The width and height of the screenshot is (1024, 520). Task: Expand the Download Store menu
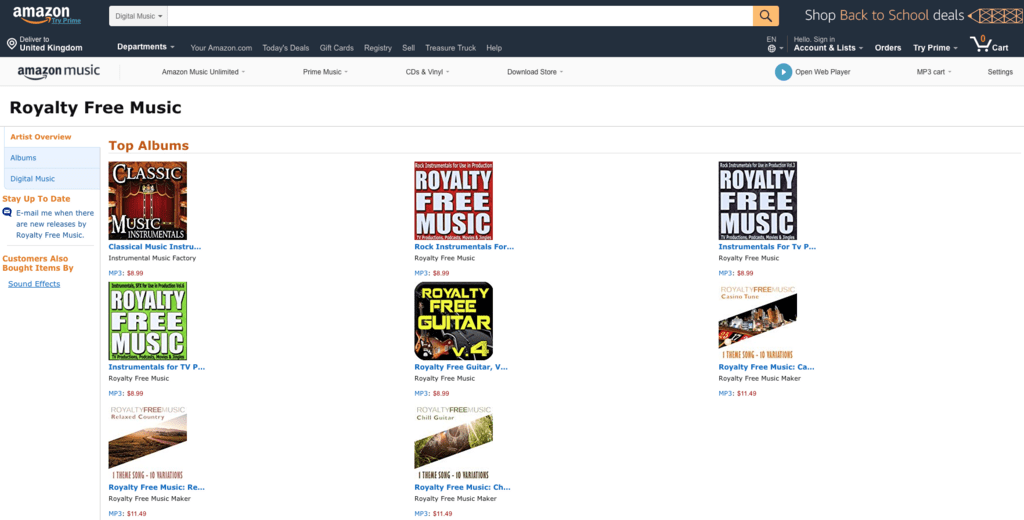coord(535,72)
